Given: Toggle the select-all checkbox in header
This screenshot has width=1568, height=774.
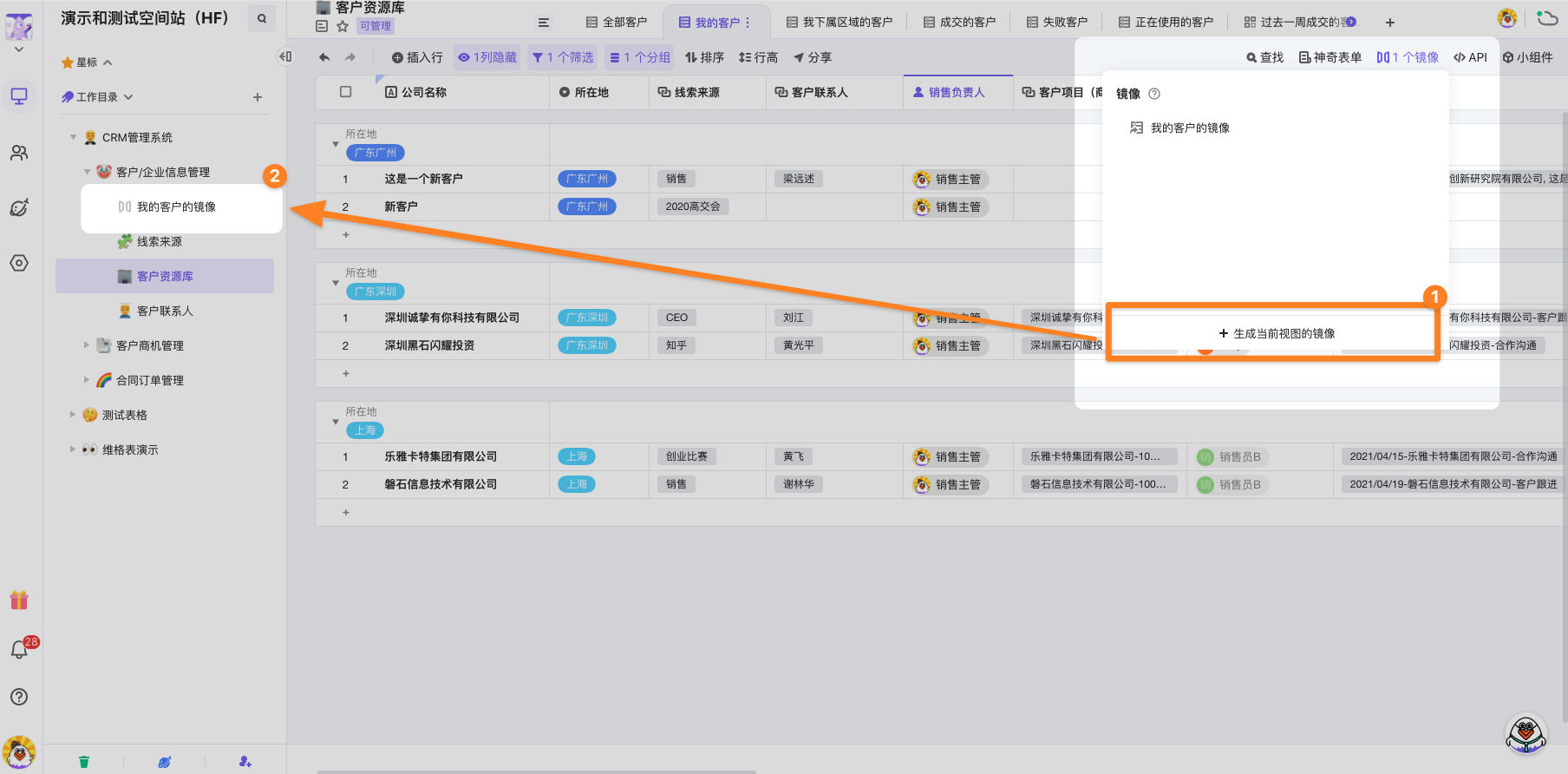Looking at the screenshot, I should coord(346,92).
